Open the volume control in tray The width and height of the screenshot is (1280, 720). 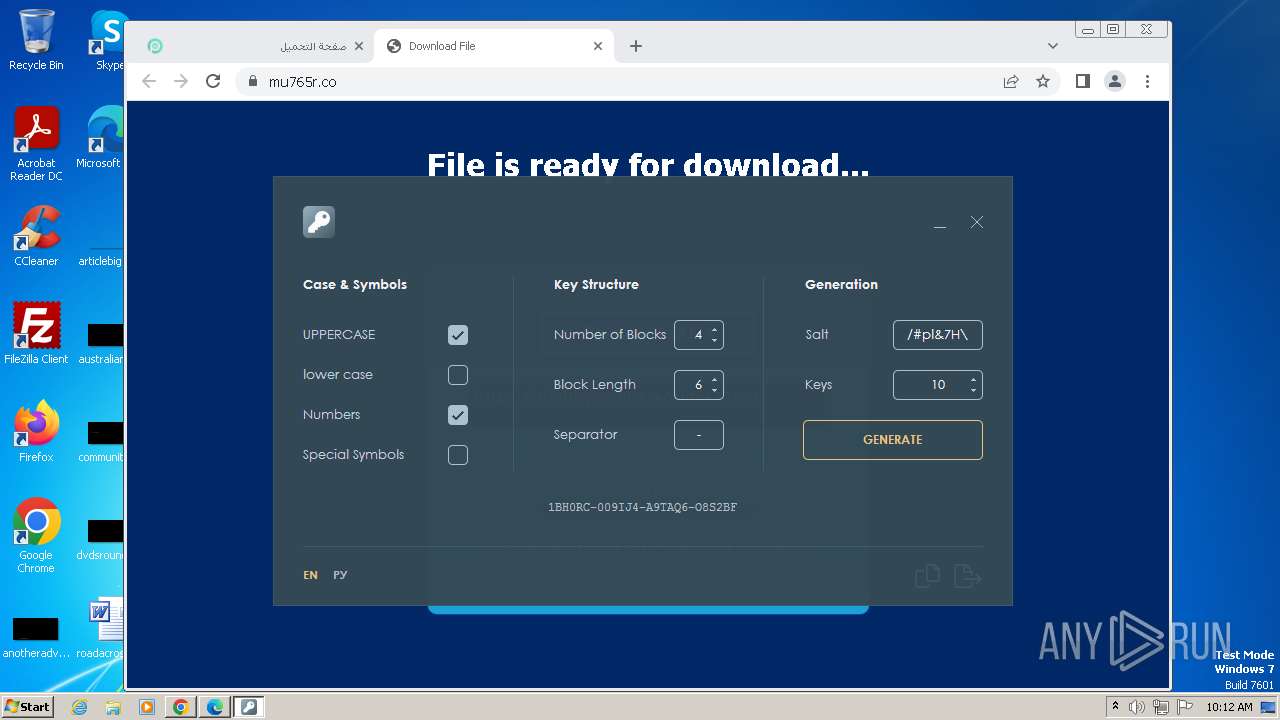pos(1137,707)
